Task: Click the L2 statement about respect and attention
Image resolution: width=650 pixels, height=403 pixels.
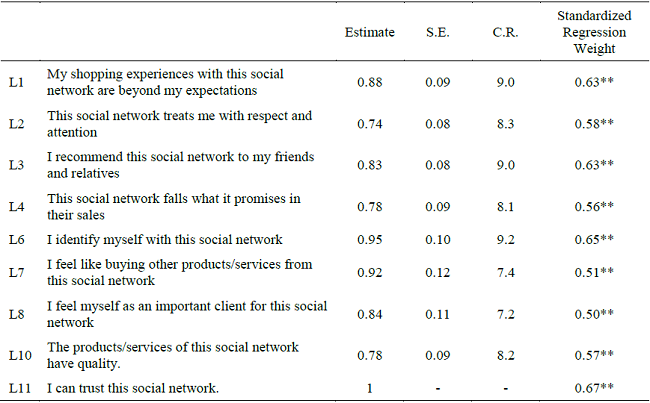Action: (179, 123)
